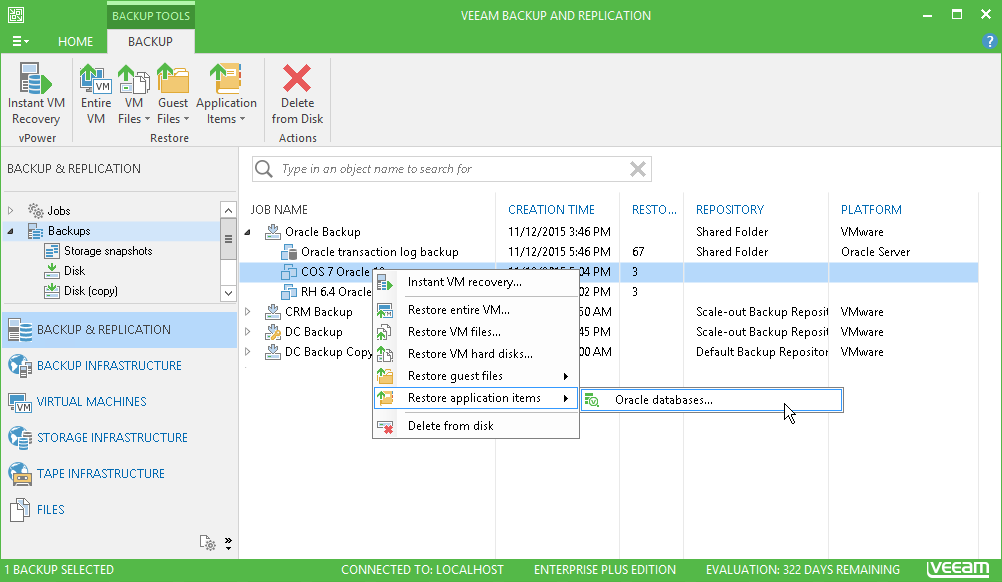Select Jobs in the navigation tree
The width and height of the screenshot is (1002, 582).
[59, 210]
